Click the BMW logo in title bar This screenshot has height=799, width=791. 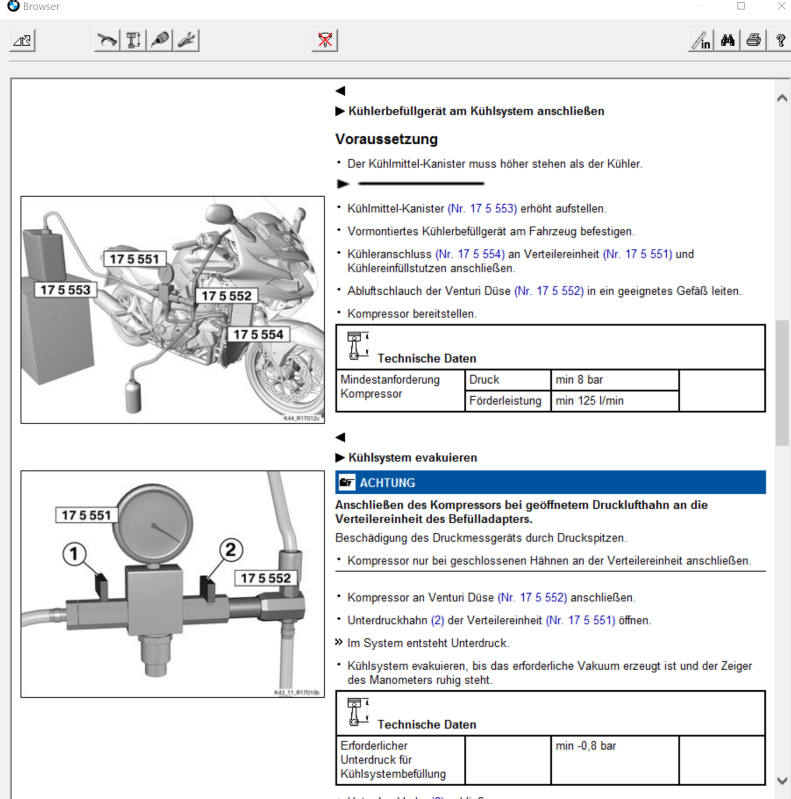[13, 6]
